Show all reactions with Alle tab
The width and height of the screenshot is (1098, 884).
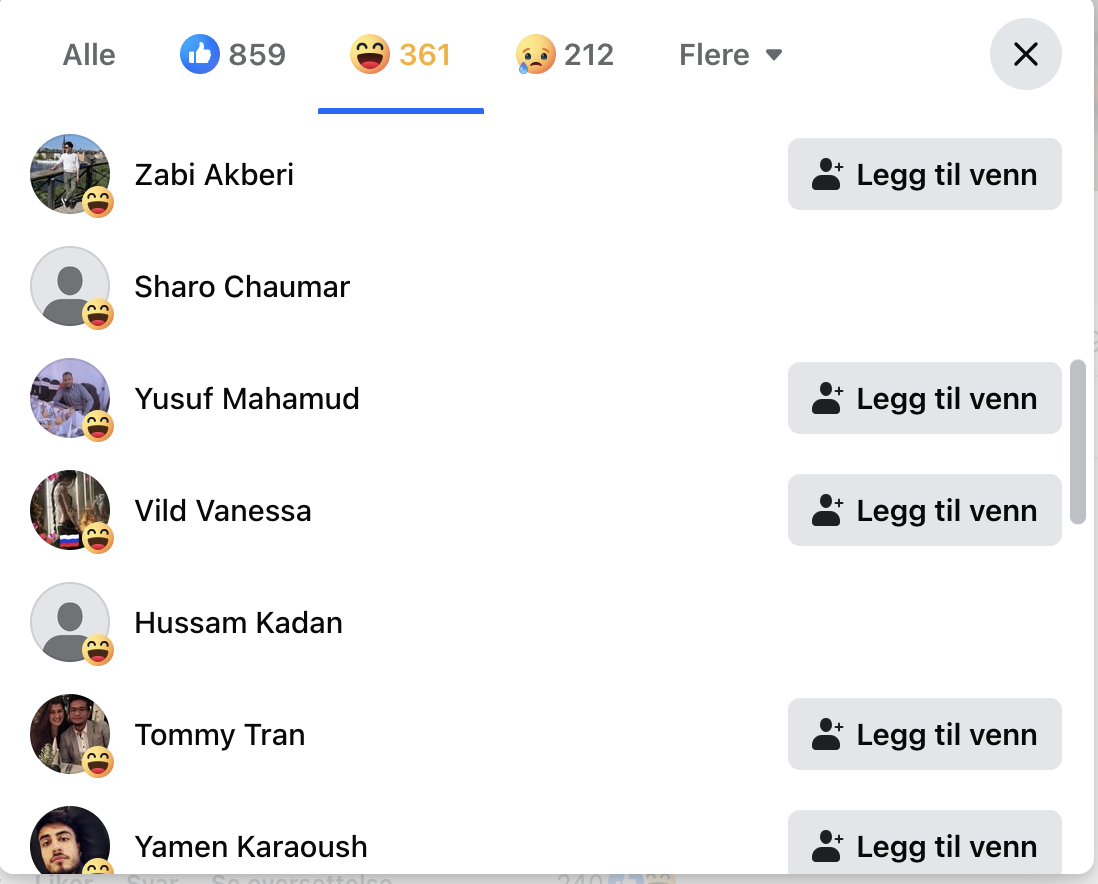click(89, 55)
